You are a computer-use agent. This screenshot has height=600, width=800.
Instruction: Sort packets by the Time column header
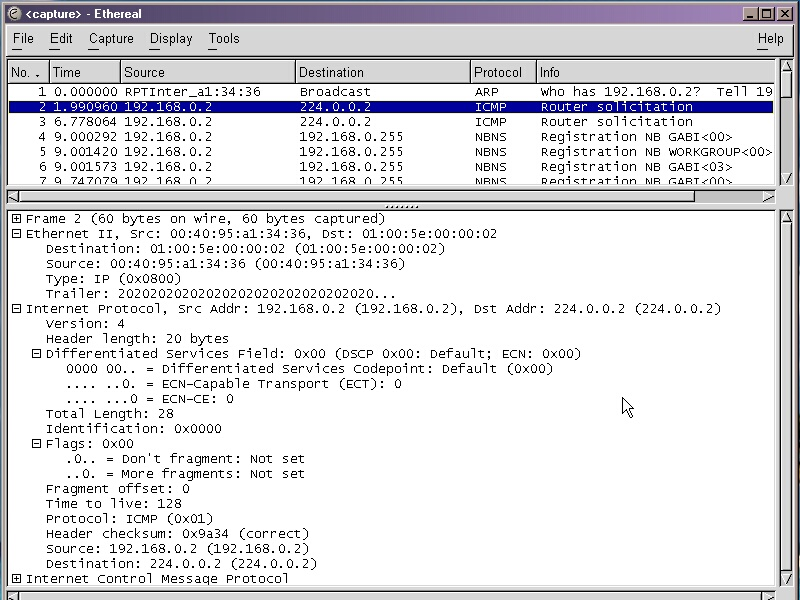coord(85,72)
